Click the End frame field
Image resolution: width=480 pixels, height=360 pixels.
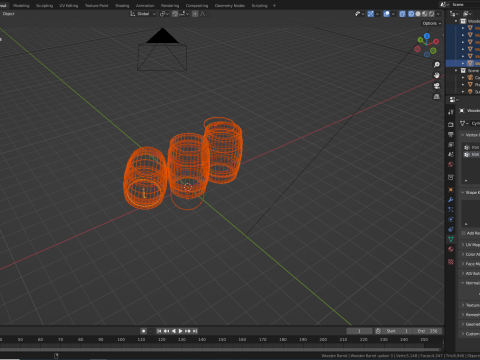click(x=428, y=331)
